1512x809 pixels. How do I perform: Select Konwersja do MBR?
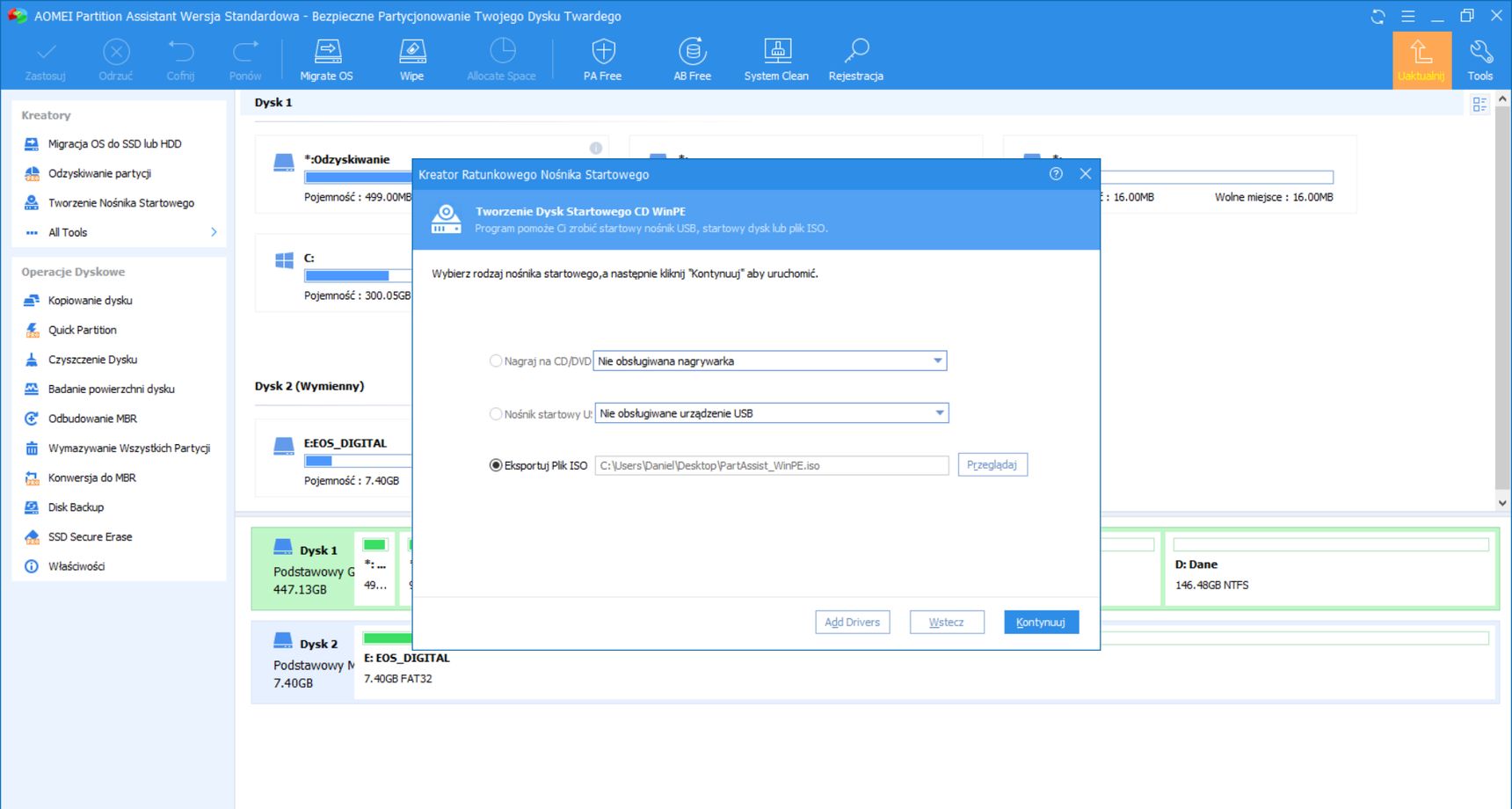[x=91, y=477]
